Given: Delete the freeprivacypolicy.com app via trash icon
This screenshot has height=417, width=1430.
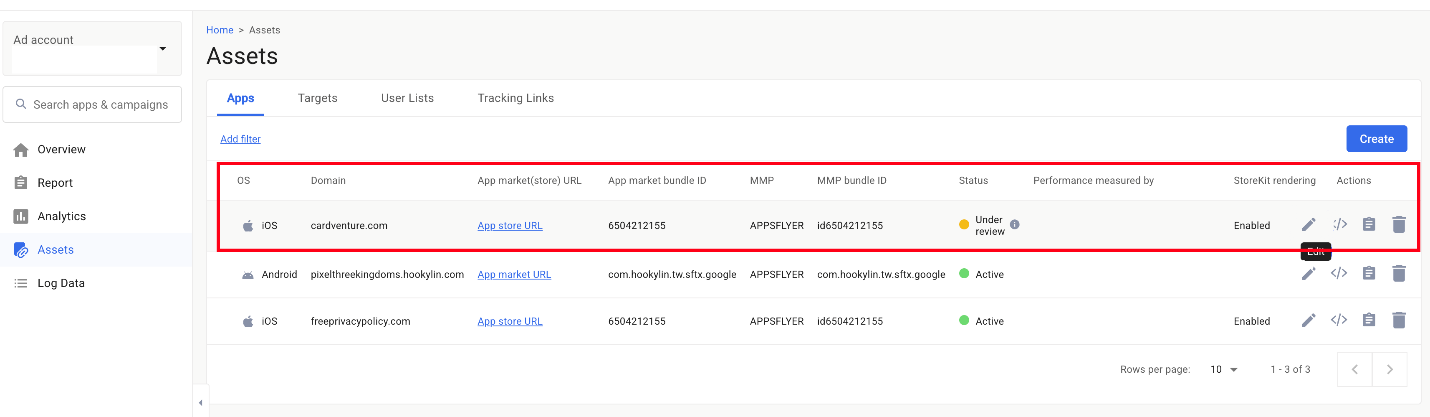Looking at the screenshot, I should pos(1399,320).
